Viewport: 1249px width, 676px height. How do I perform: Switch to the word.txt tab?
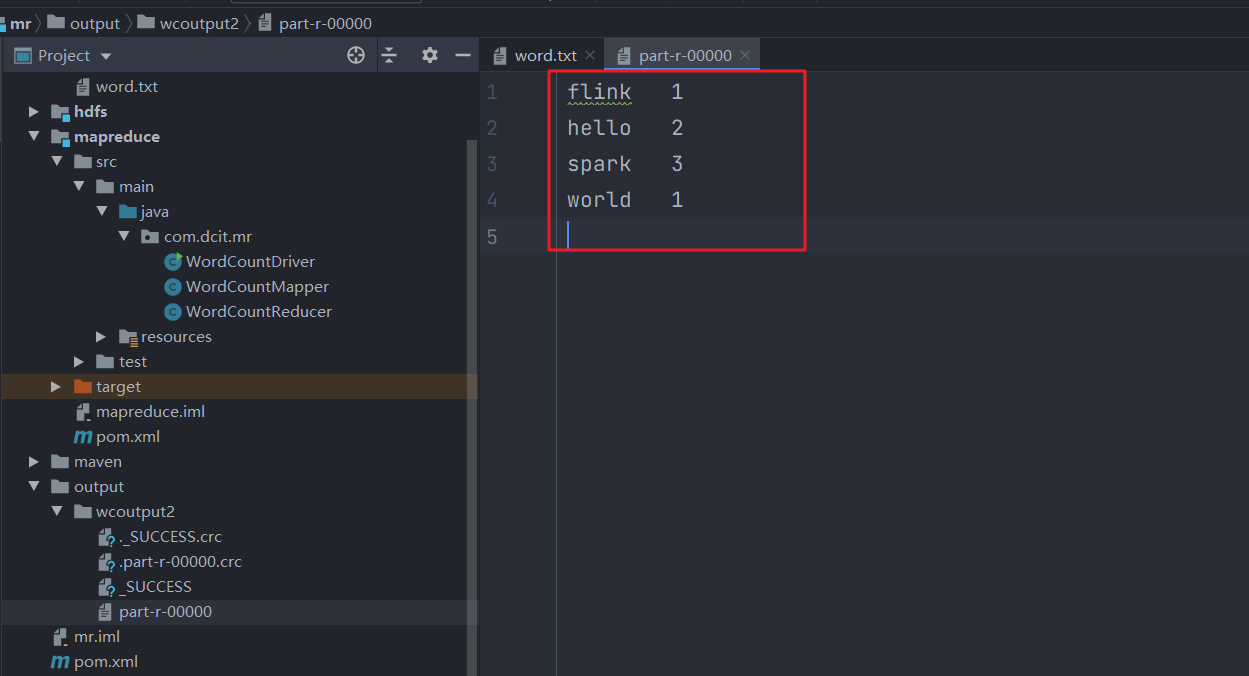[x=545, y=56]
